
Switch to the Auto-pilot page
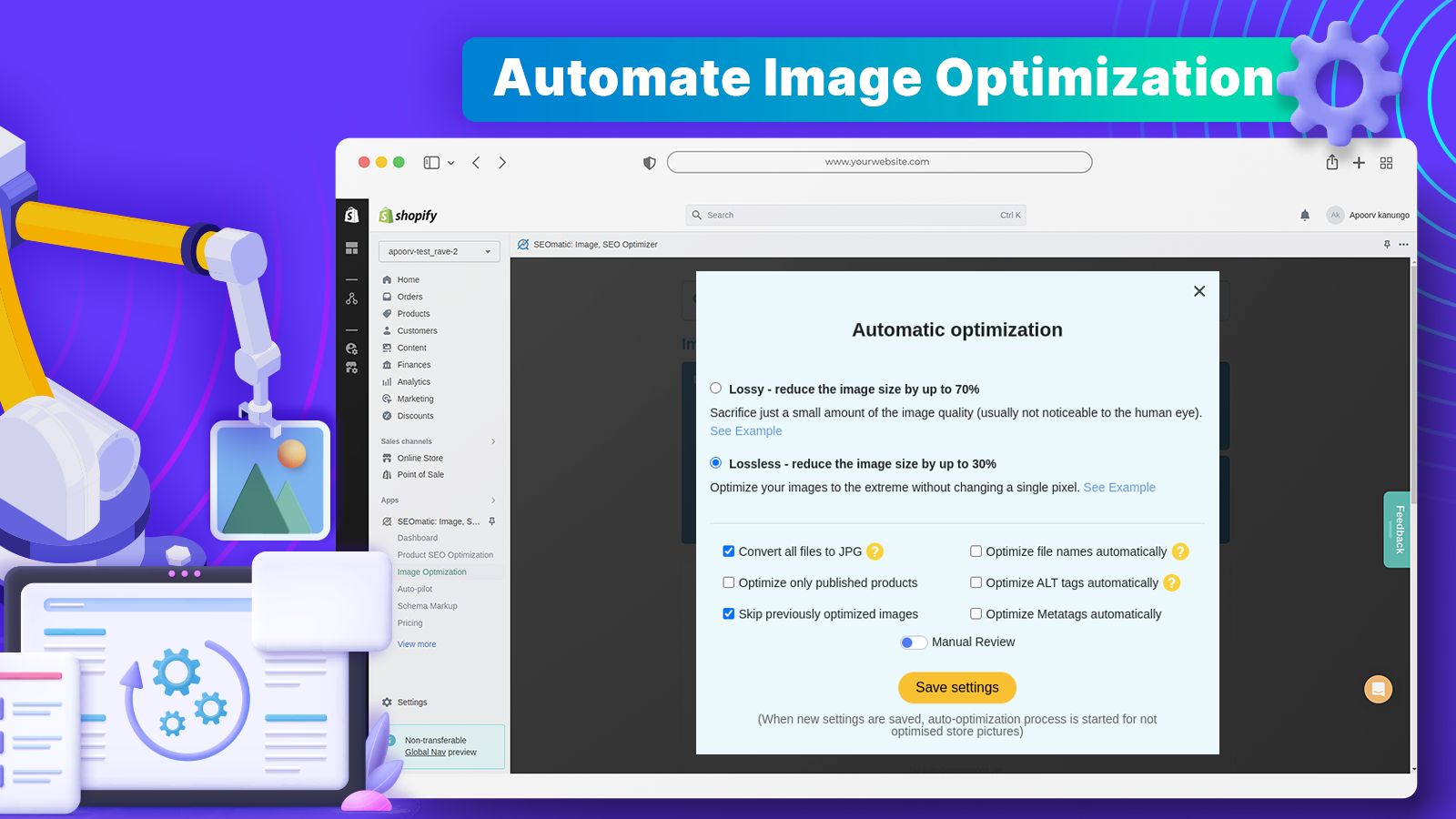(x=414, y=589)
